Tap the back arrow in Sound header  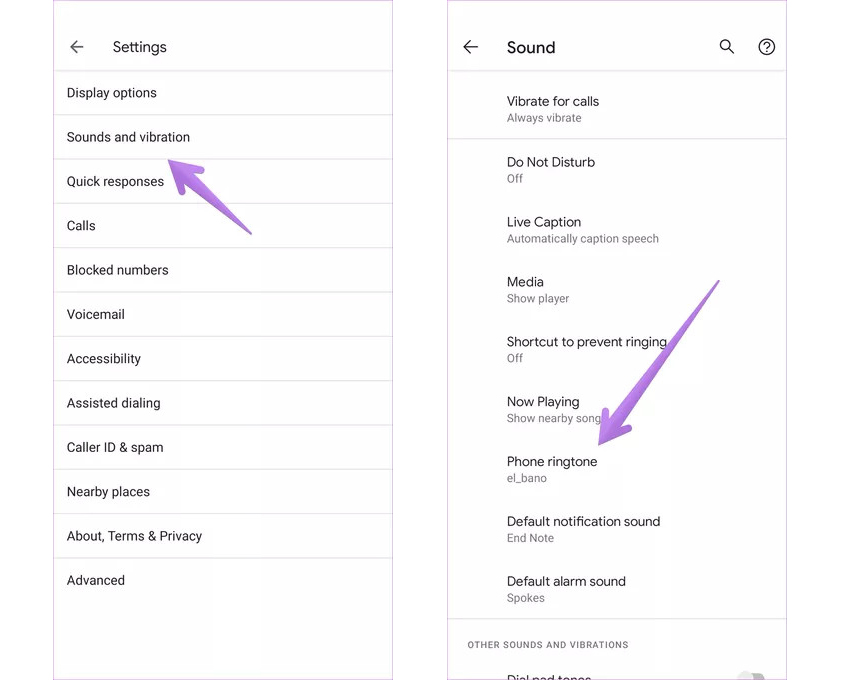point(471,47)
